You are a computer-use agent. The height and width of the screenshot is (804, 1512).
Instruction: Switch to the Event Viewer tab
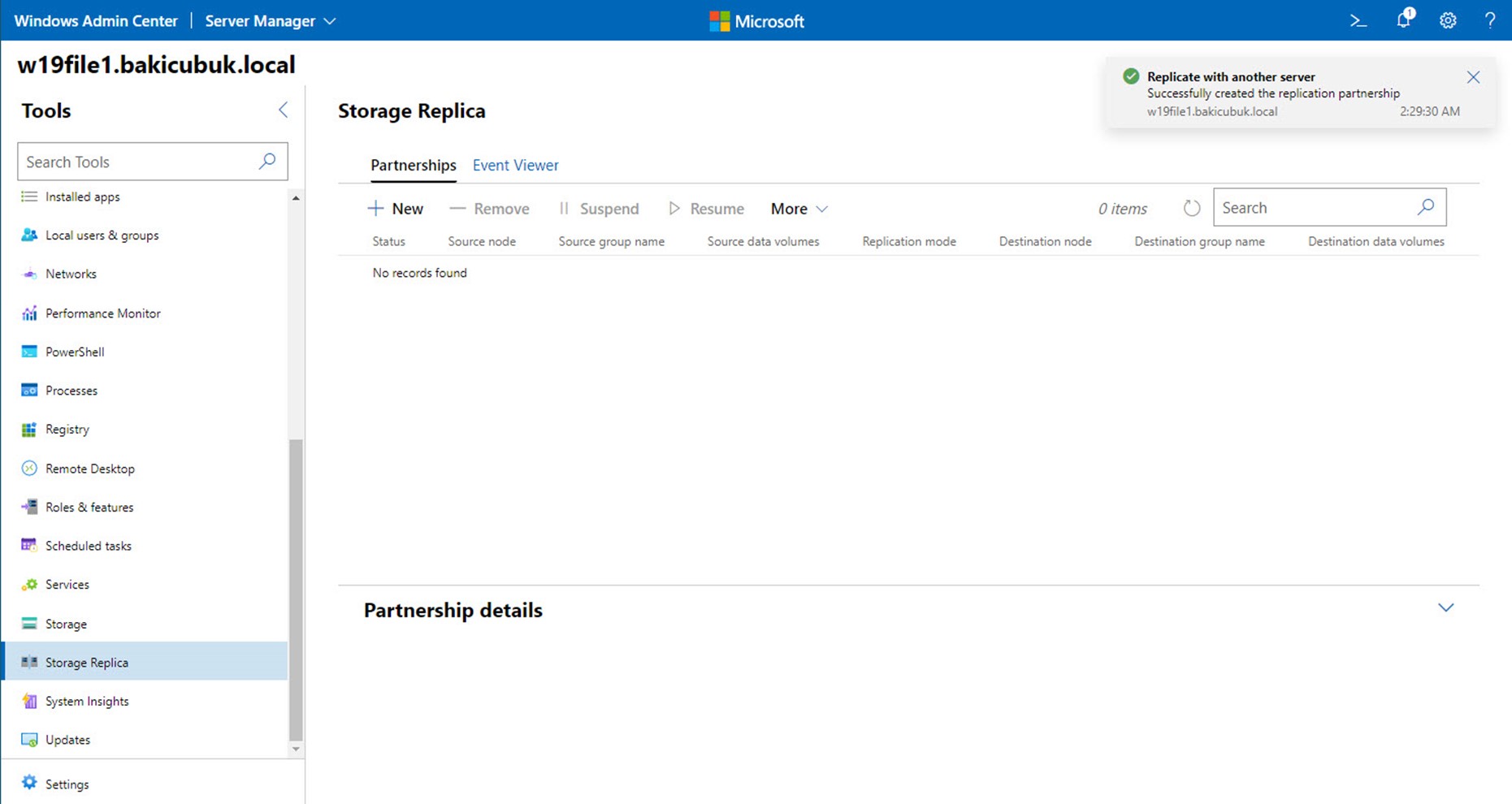(x=515, y=165)
